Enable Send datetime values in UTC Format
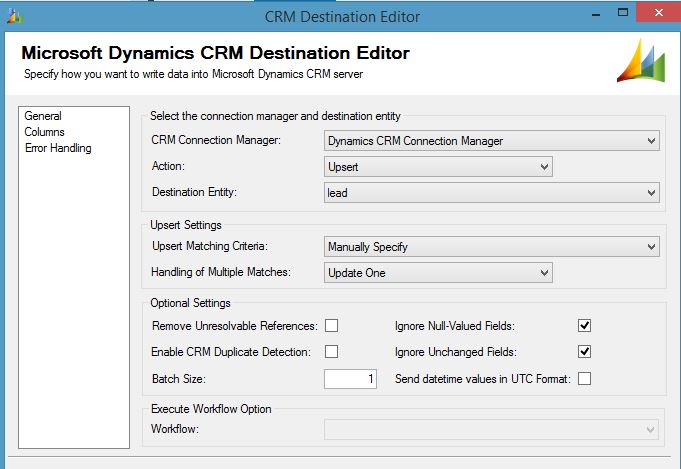Viewport: 681px width, 469px height. 585,378
